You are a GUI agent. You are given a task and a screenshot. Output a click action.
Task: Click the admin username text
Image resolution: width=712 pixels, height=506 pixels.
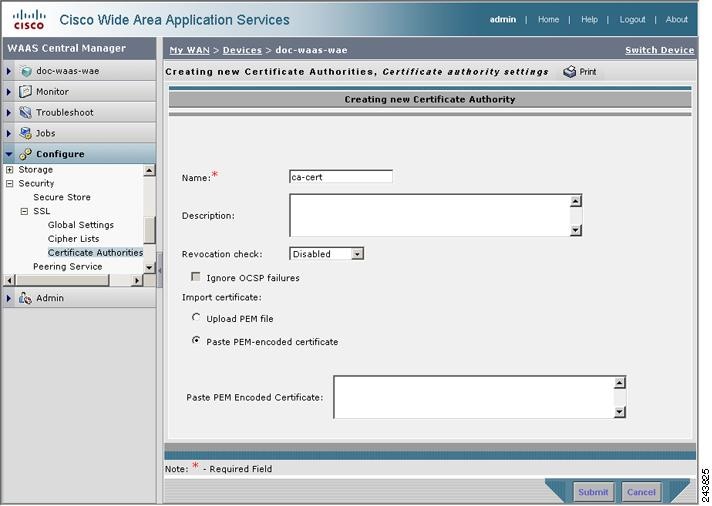503,20
